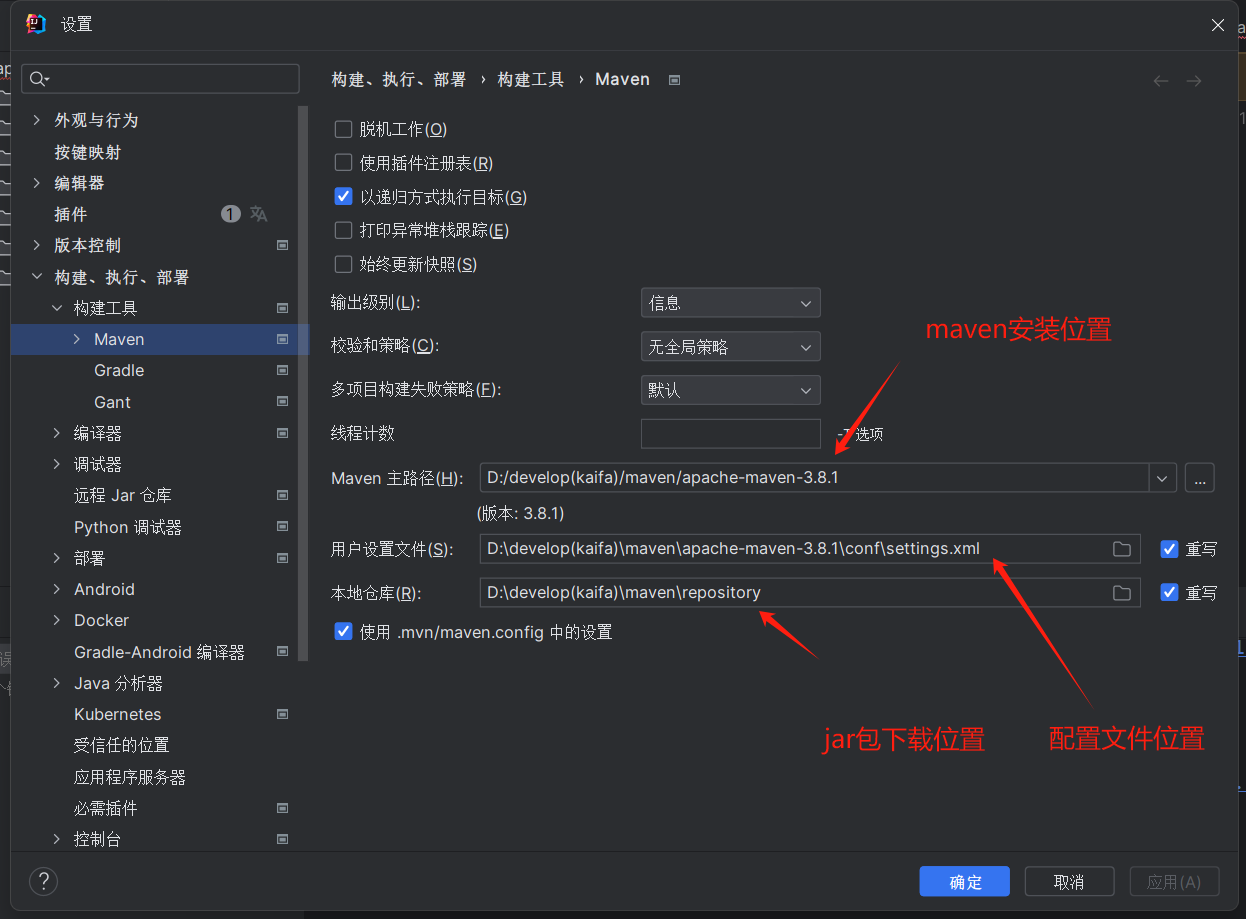Viewport: 1246px width, 919px height.
Task: Click 构建、执行、部署 breadcrumb link
Action: (x=399, y=79)
